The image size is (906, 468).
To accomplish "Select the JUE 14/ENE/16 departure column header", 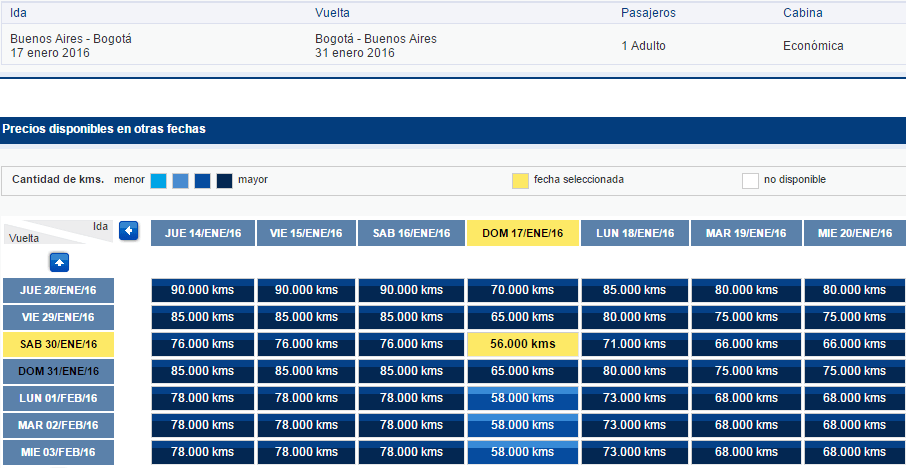I will pyautogui.click(x=203, y=233).
